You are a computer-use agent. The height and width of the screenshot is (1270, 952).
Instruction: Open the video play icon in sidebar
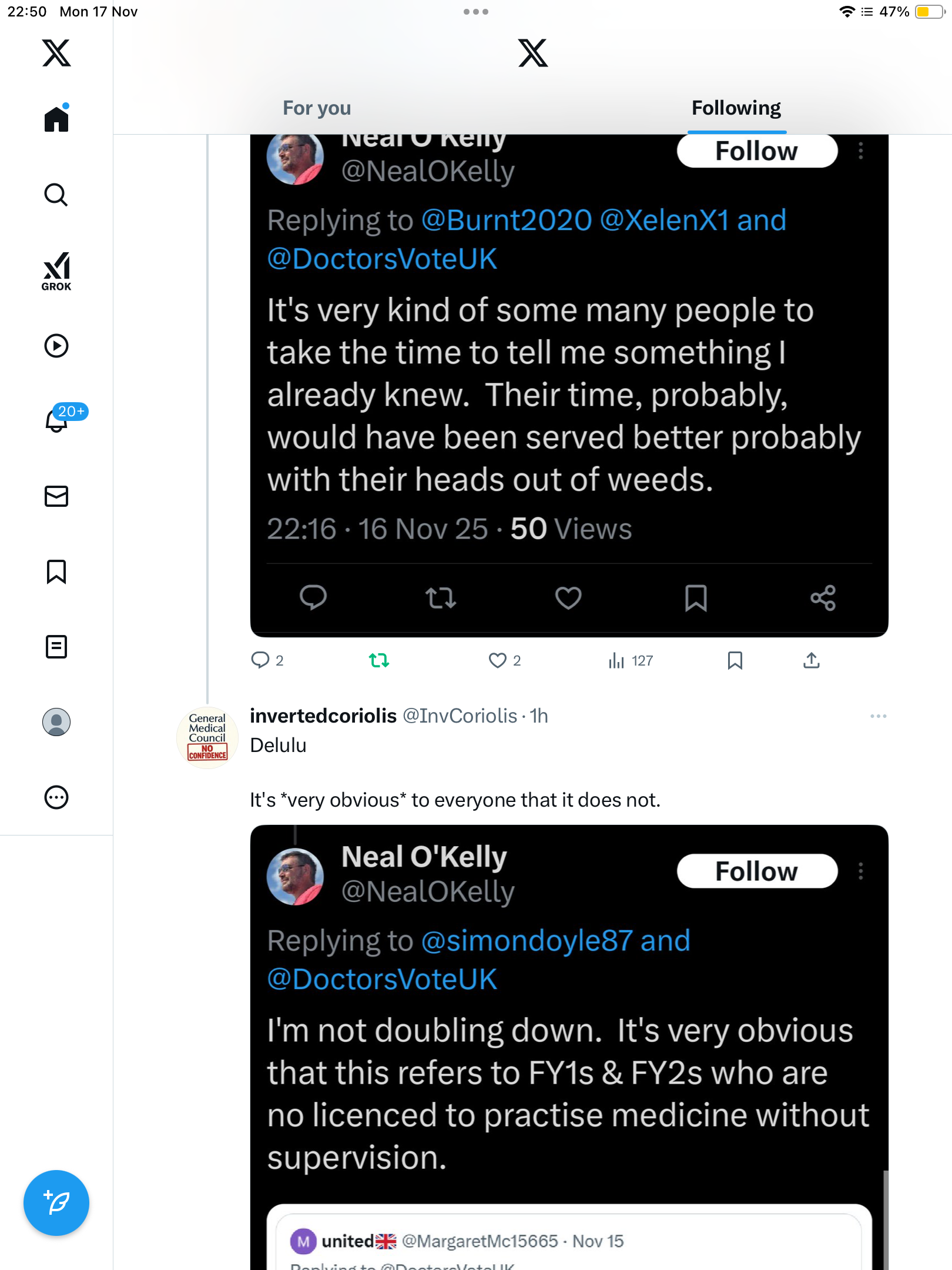point(56,346)
